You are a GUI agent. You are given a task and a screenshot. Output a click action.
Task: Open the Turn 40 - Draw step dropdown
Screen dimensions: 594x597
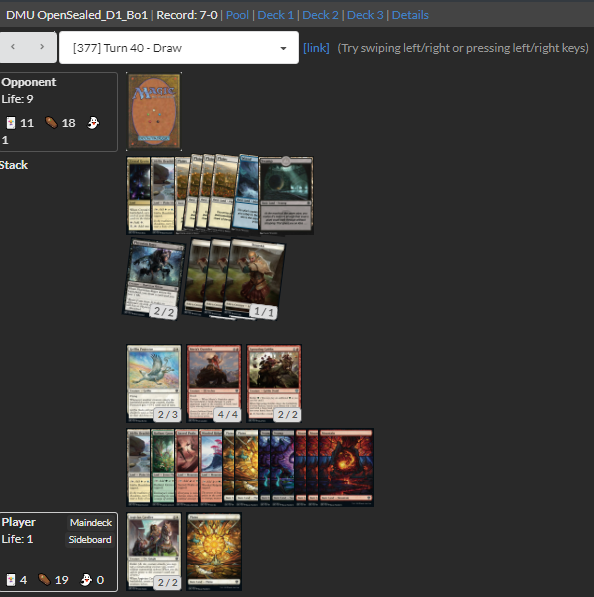coord(179,48)
